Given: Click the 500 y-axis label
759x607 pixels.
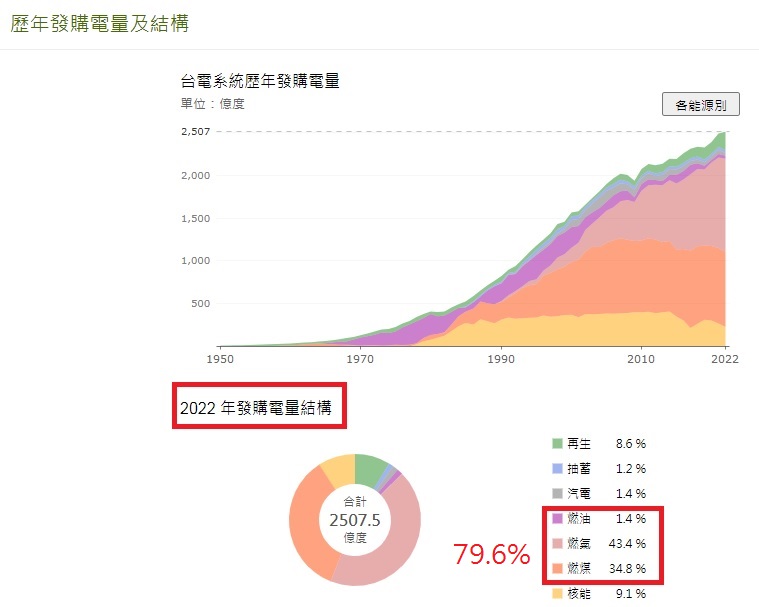Looking at the screenshot, I should 200,304.
